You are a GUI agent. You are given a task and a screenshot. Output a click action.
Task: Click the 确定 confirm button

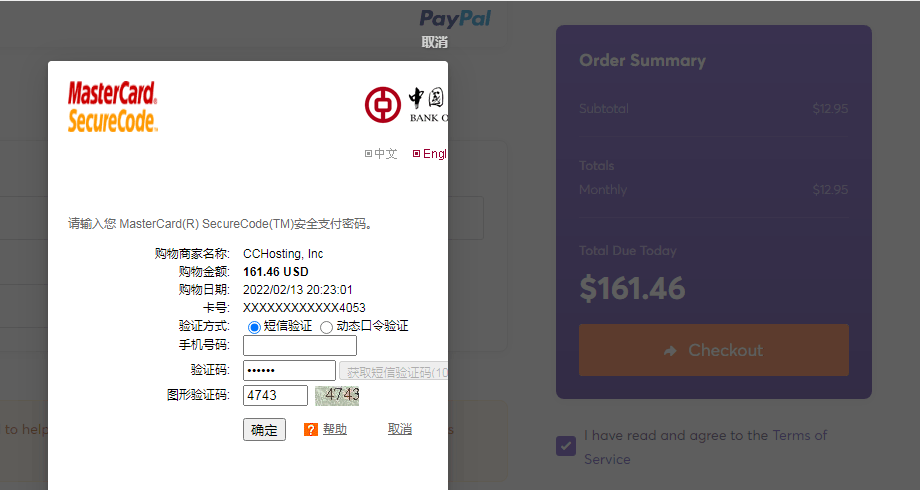264,430
